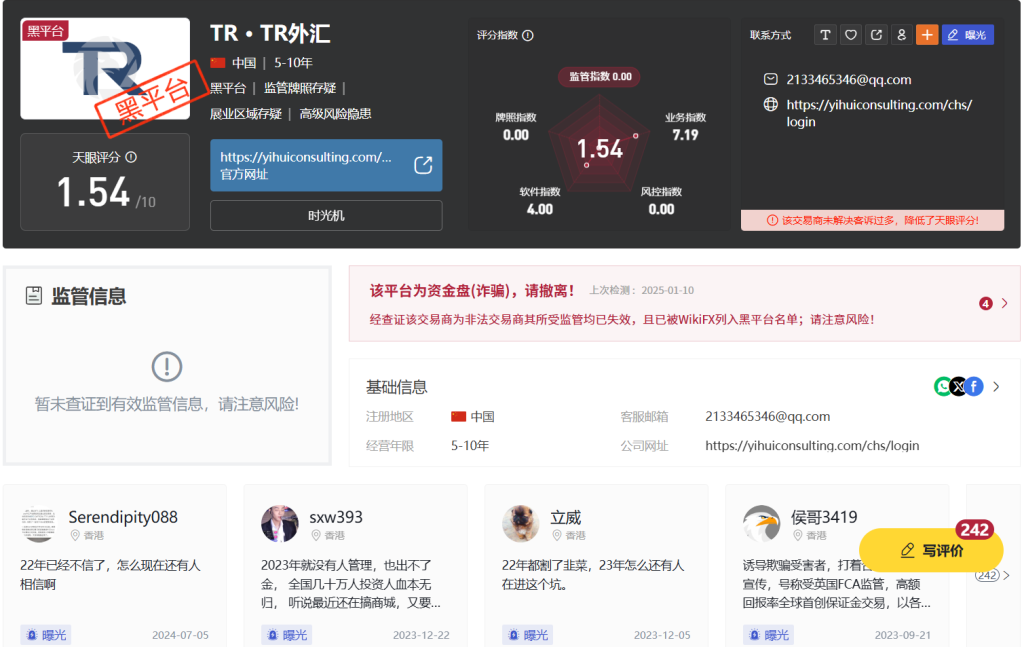The image size is (1024, 647).
Task: Click the TR logo thumbnail
Action: [x=105, y=69]
